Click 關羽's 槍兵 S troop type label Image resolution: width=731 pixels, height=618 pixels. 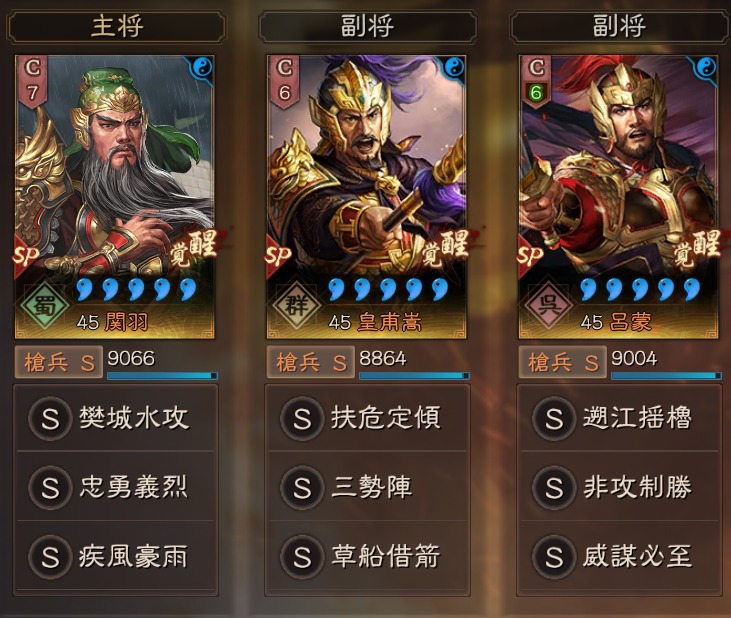59,362
